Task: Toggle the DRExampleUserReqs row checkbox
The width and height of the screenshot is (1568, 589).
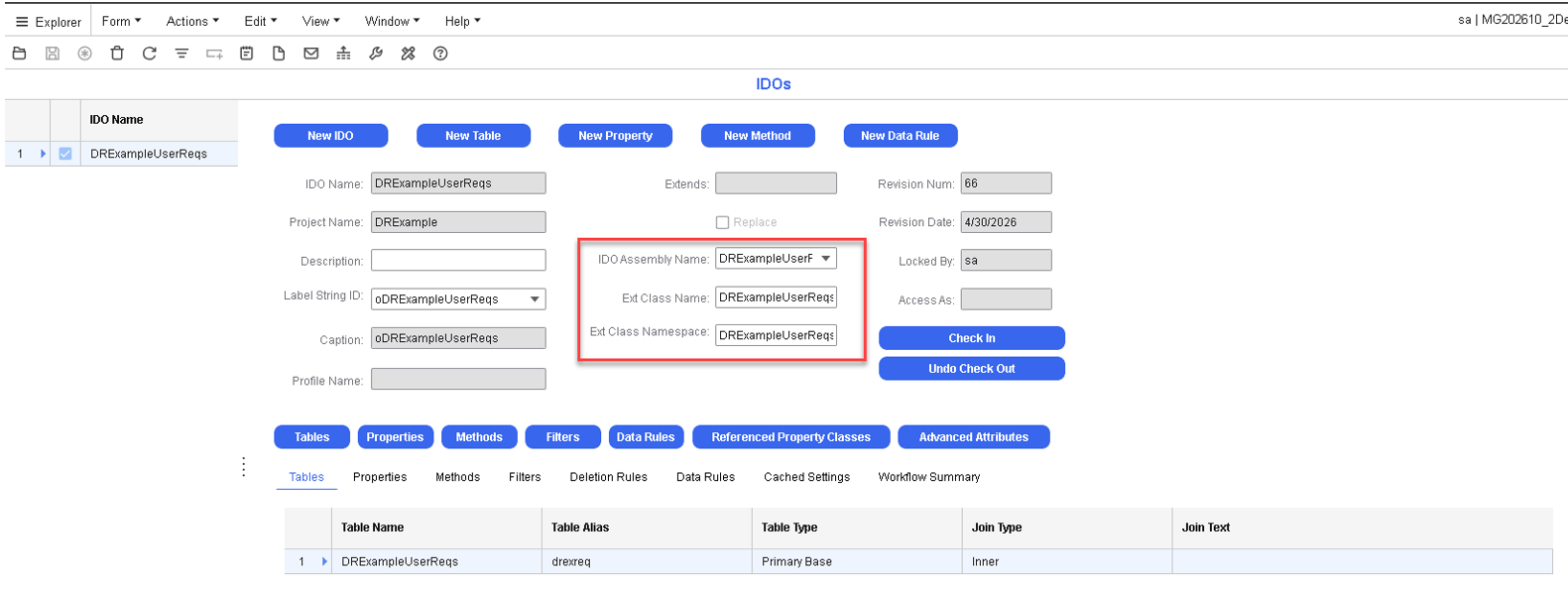Action: tap(65, 154)
